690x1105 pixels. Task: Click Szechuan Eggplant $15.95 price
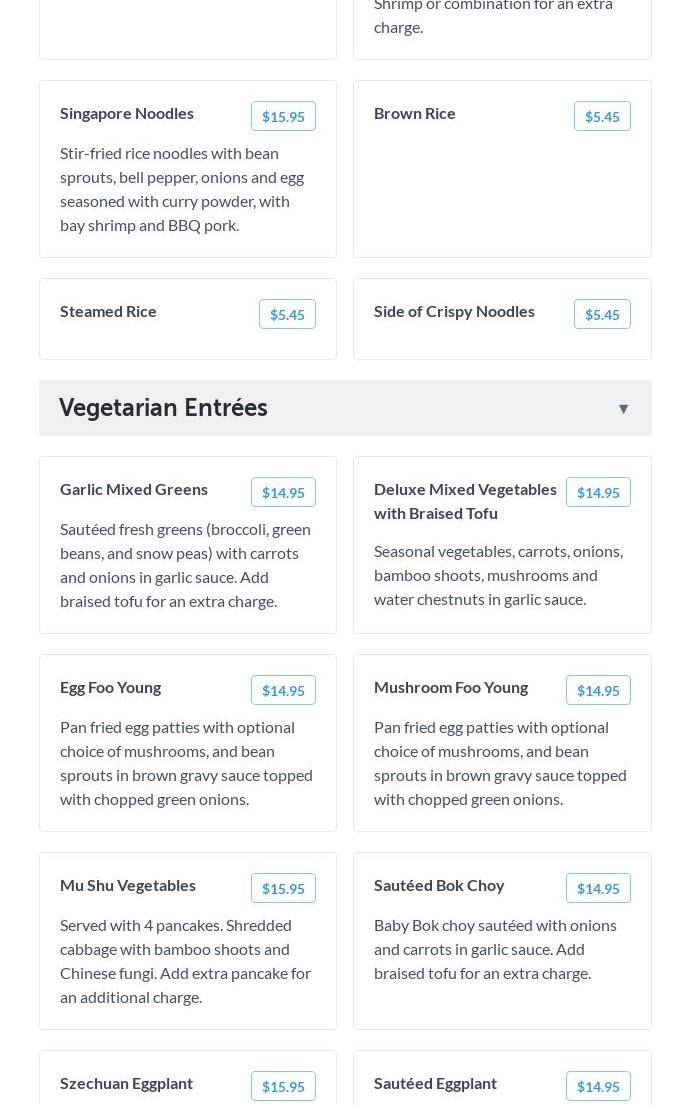click(283, 1086)
